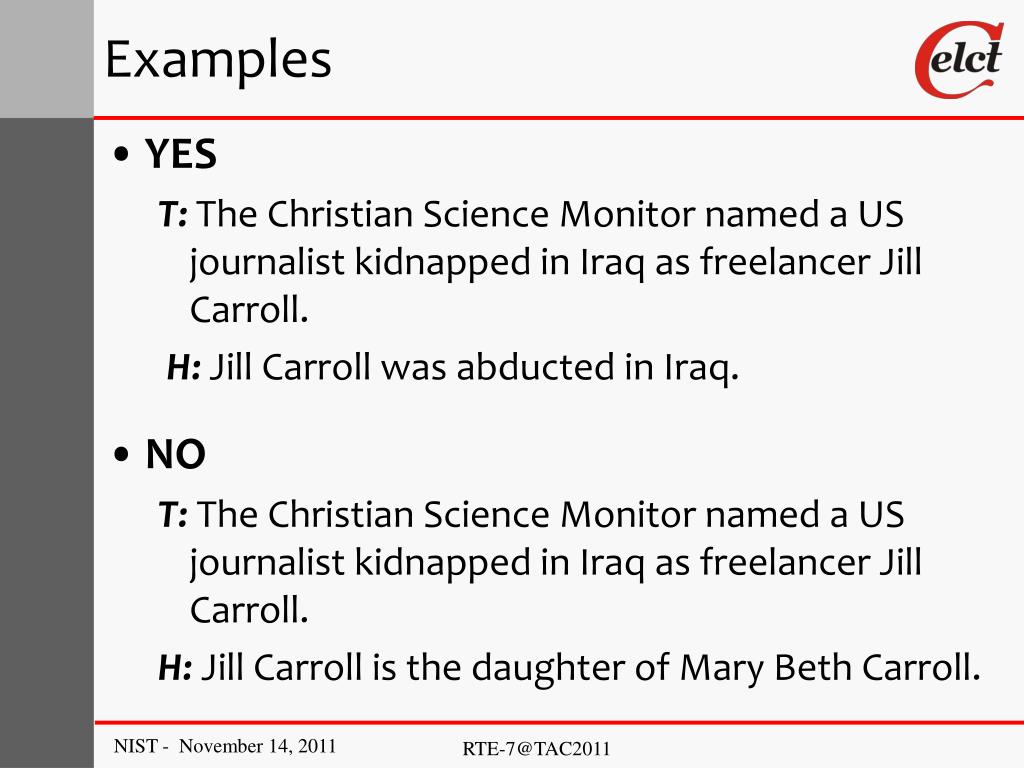Click the red line above the footer
The image size is (1024, 768).
coord(558,722)
